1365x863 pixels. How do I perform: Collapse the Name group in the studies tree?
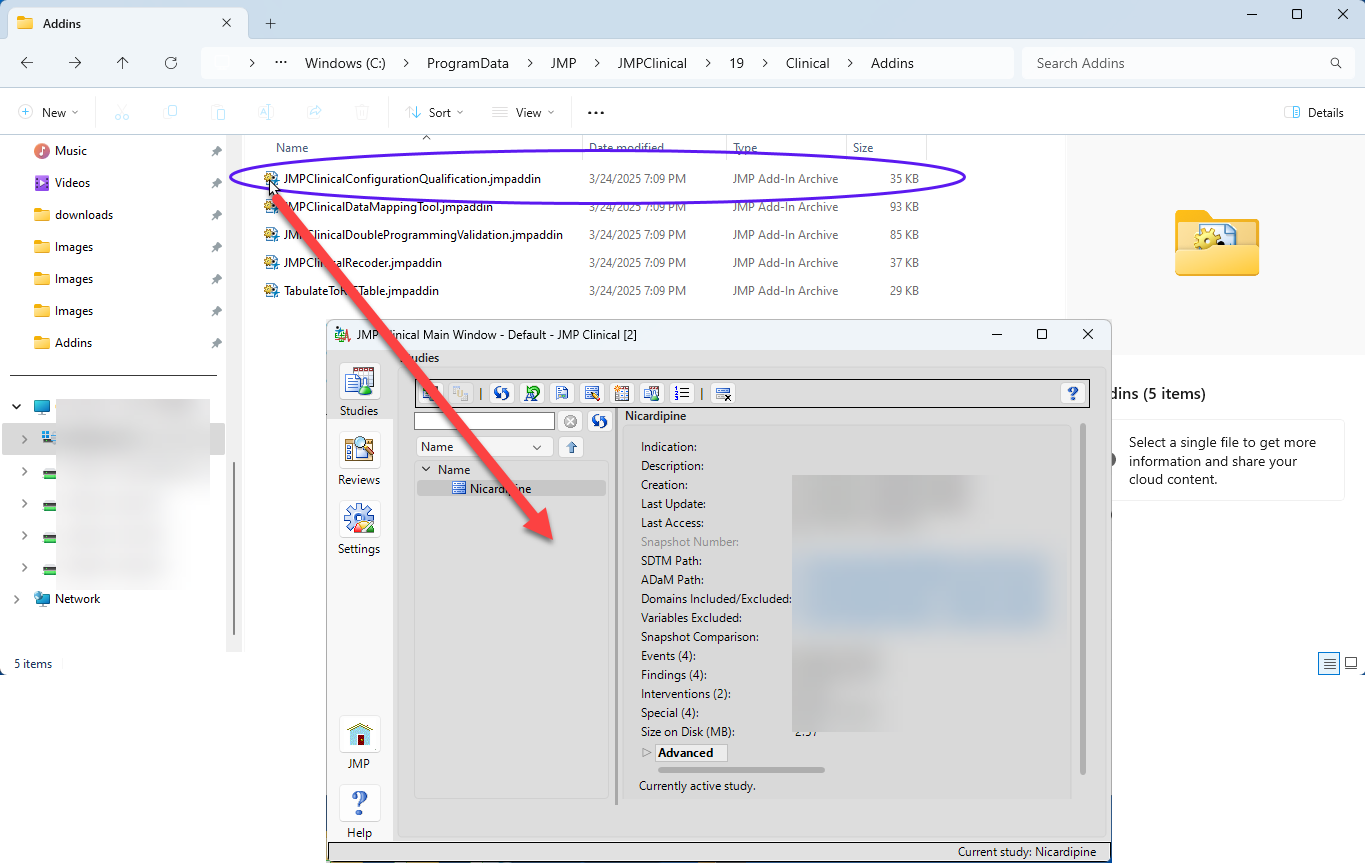426,469
